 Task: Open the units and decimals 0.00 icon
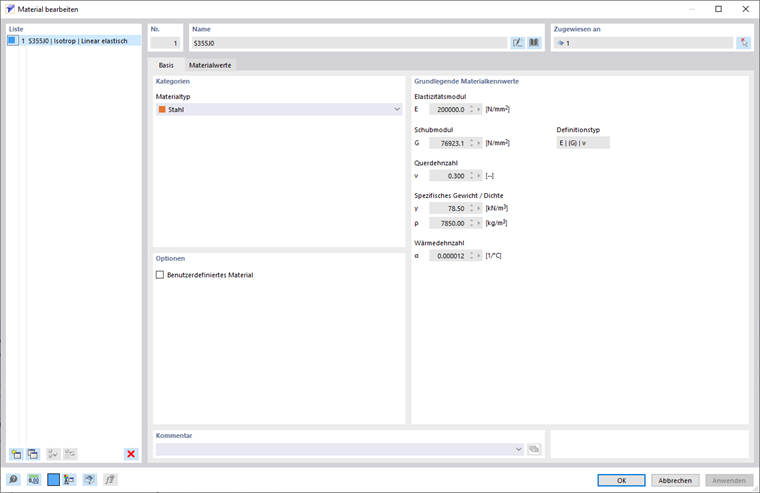click(33, 480)
